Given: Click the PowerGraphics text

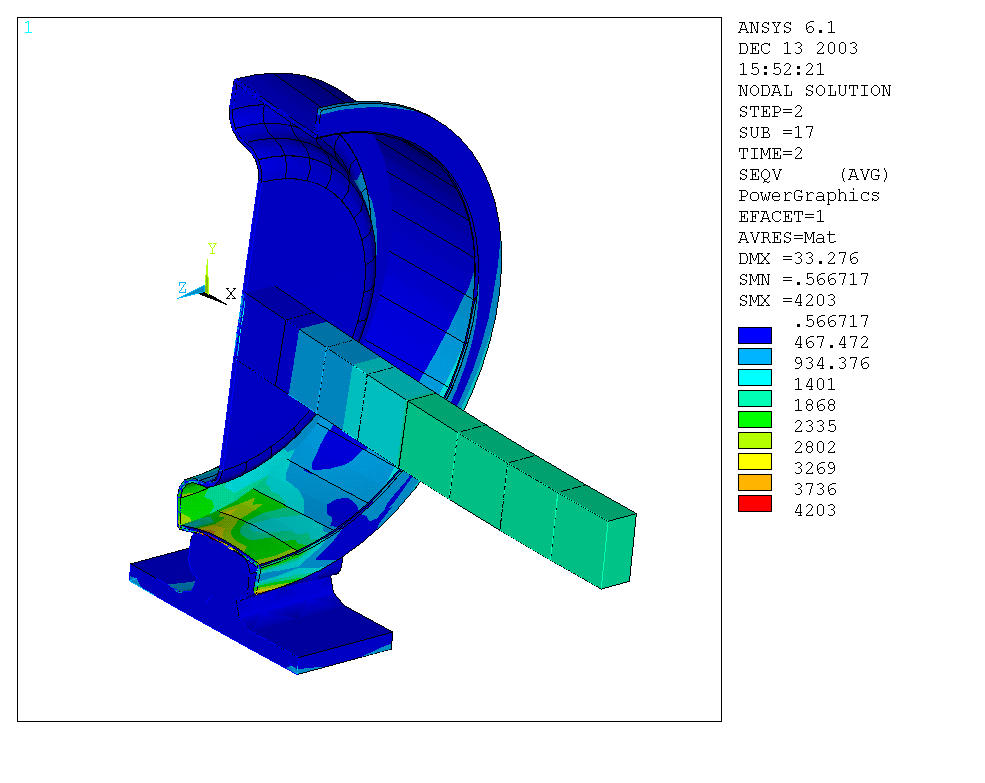Looking at the screenshot, I should coord(808,196).
